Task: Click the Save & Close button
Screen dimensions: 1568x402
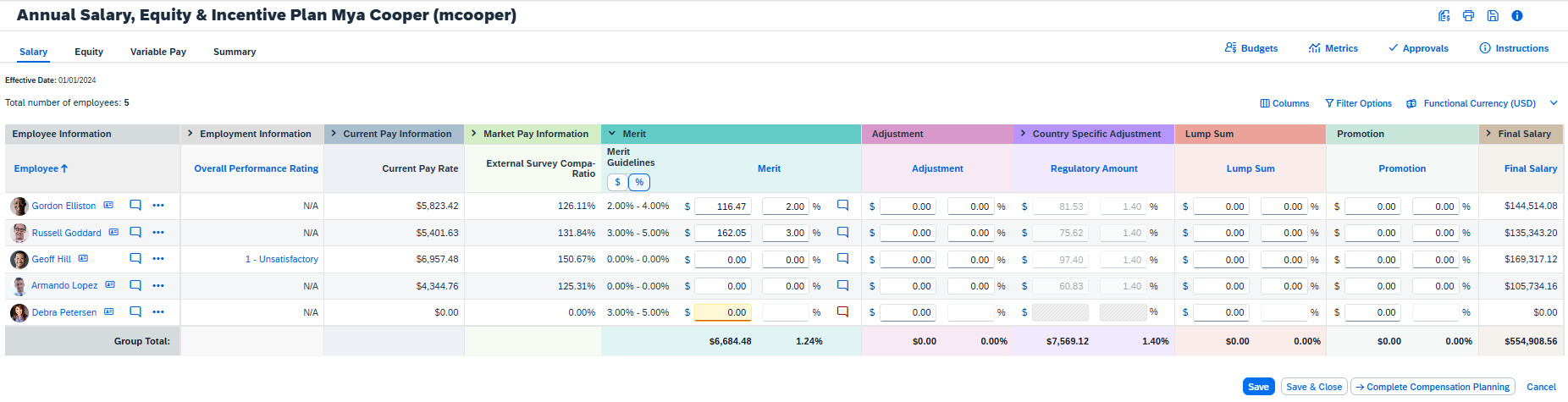Action: 1314,387
